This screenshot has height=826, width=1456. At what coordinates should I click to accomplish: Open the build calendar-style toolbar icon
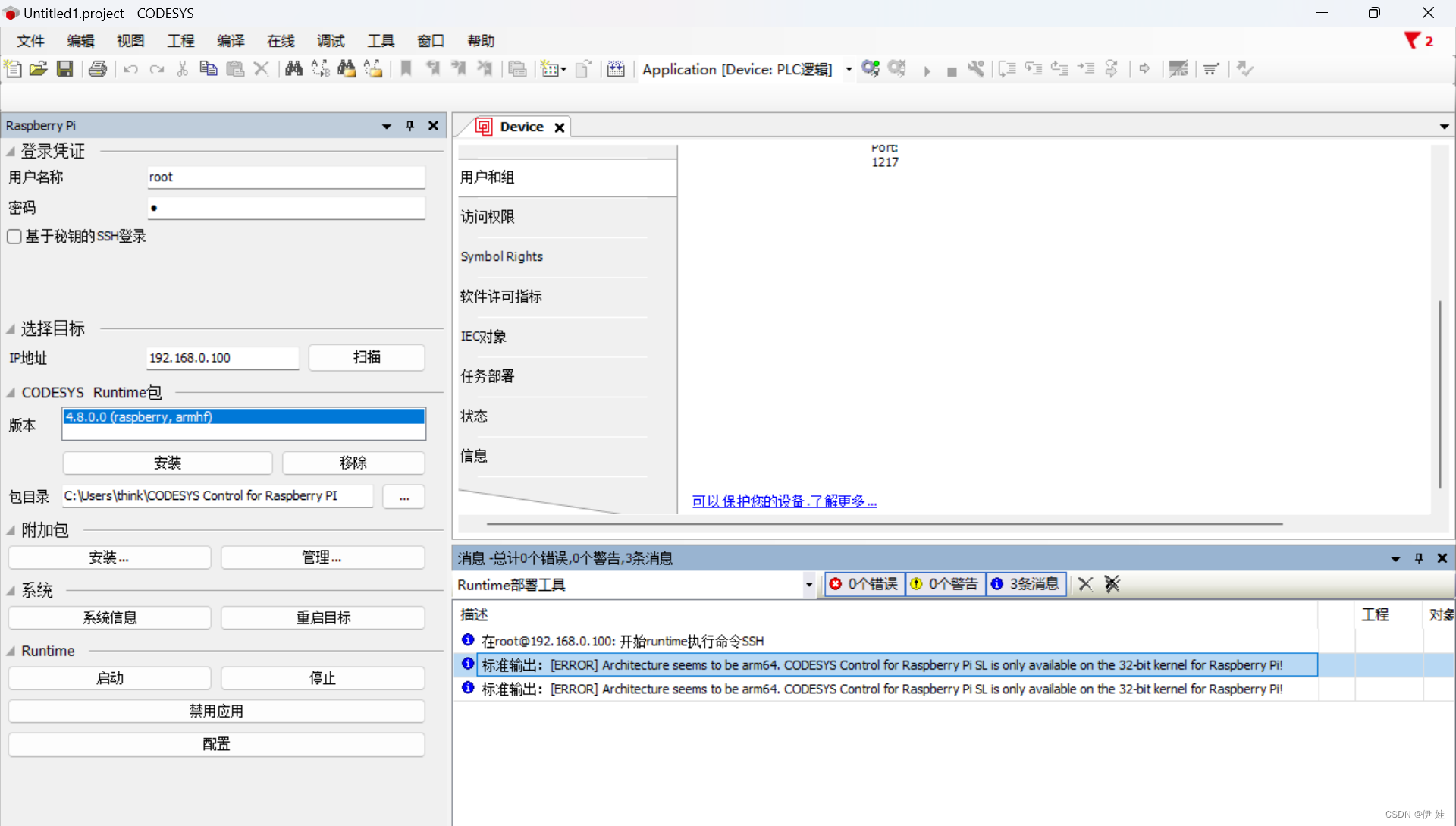616,69
